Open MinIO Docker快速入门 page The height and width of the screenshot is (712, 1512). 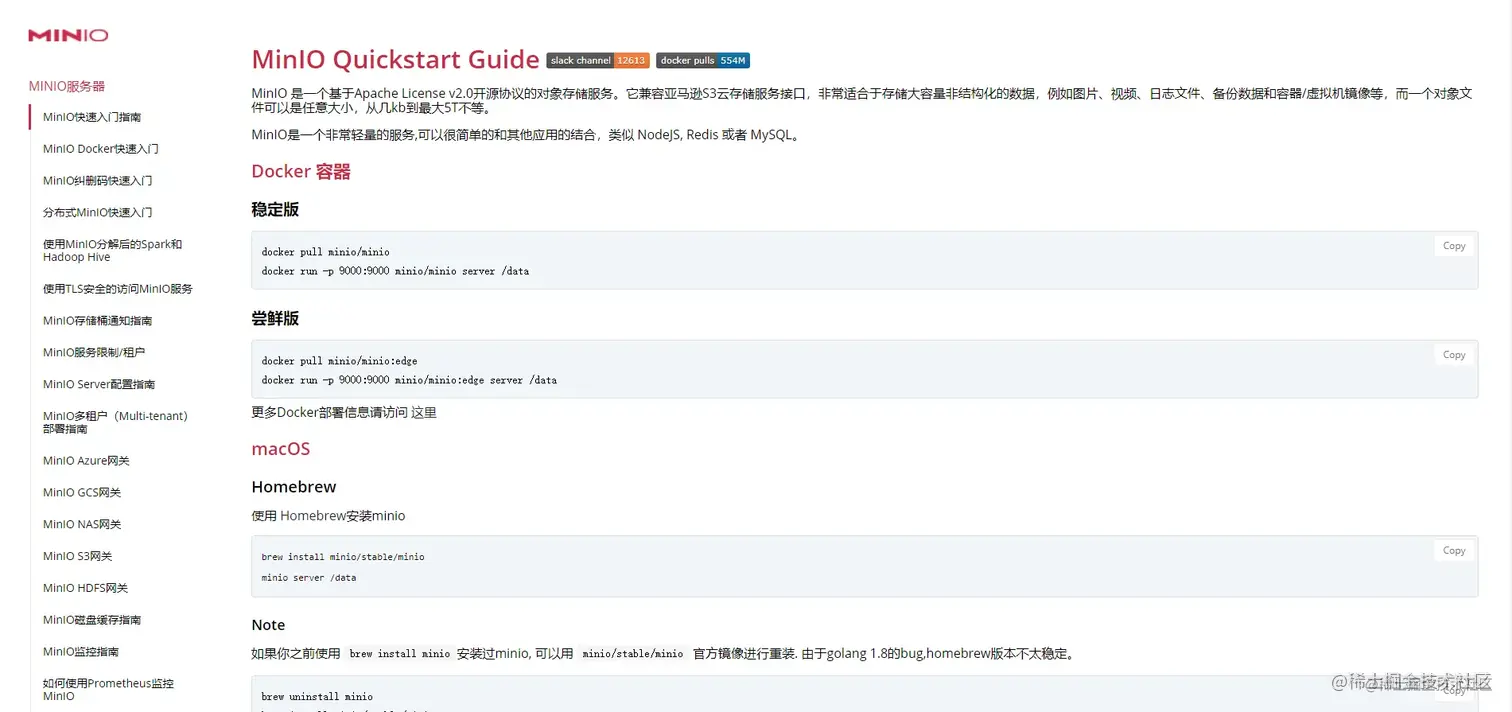click(x=101, y=149)
